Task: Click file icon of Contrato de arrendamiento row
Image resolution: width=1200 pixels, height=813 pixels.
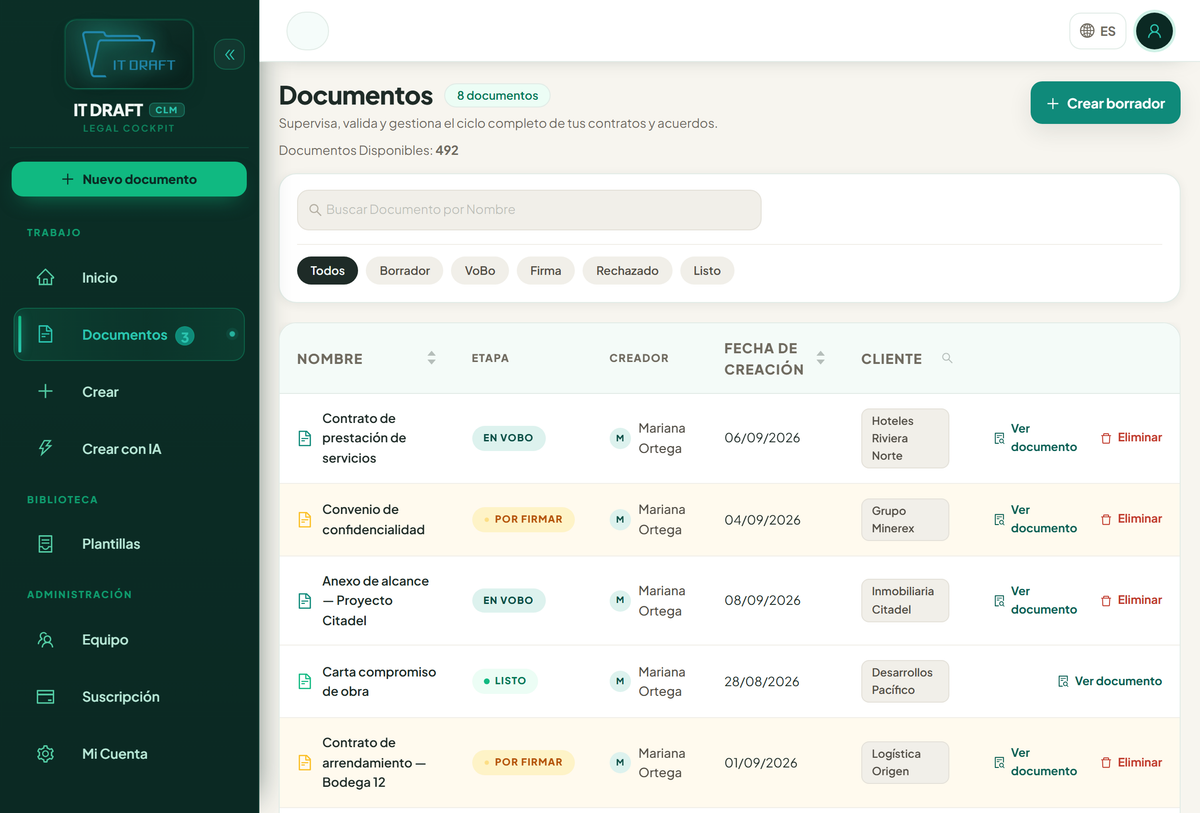Action: coord(305,762)
